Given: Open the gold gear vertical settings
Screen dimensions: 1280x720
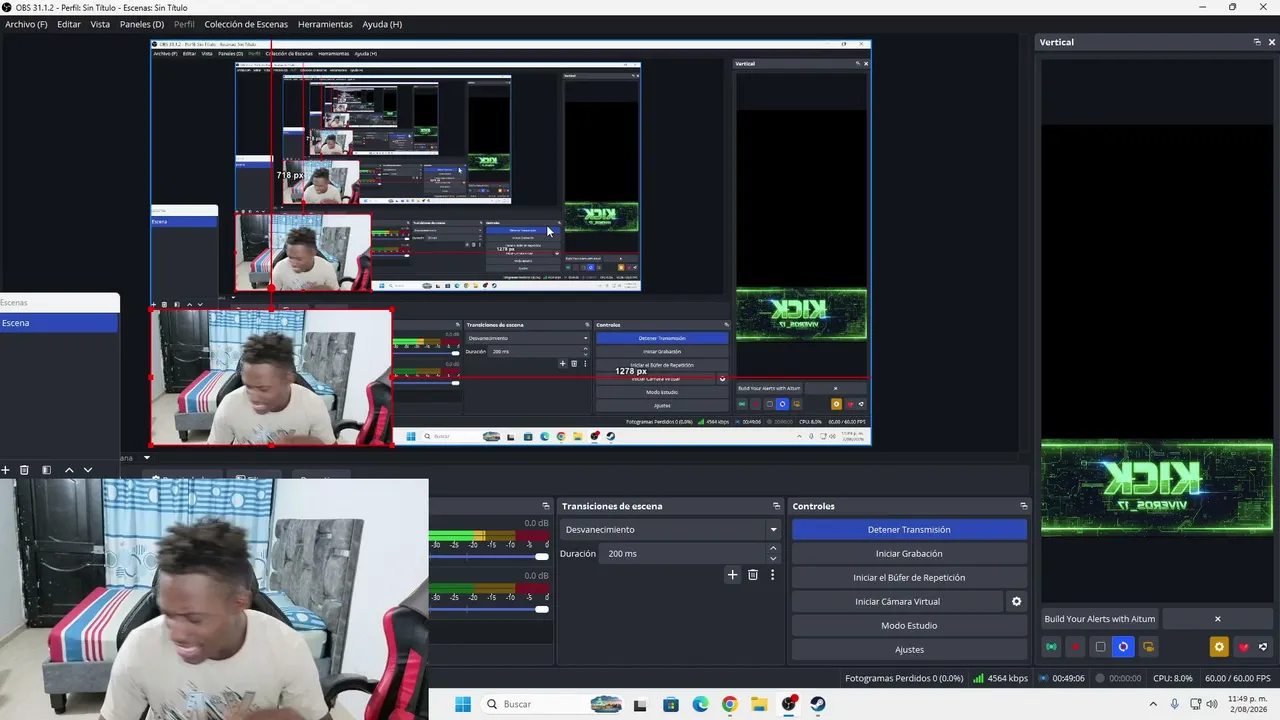Looking at the screenshot, I should pos(1219,647).
